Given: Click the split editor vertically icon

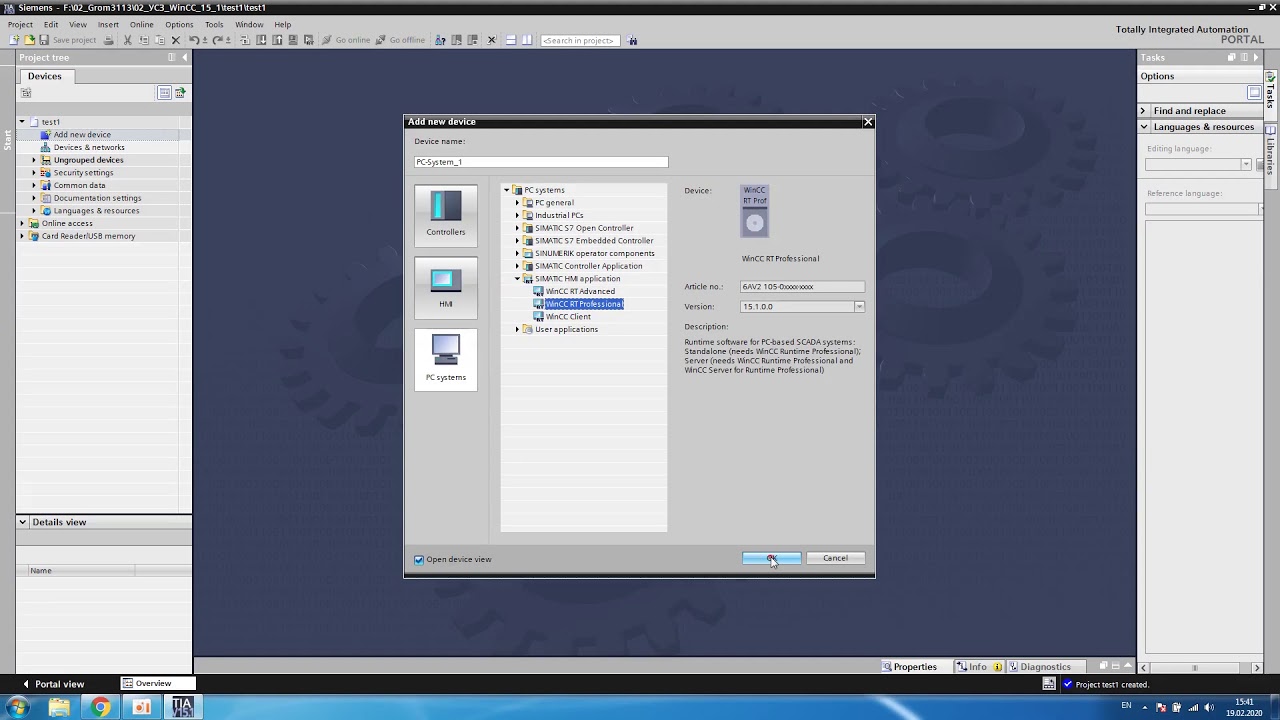Looking at the screenshot, I should [527, 40].
